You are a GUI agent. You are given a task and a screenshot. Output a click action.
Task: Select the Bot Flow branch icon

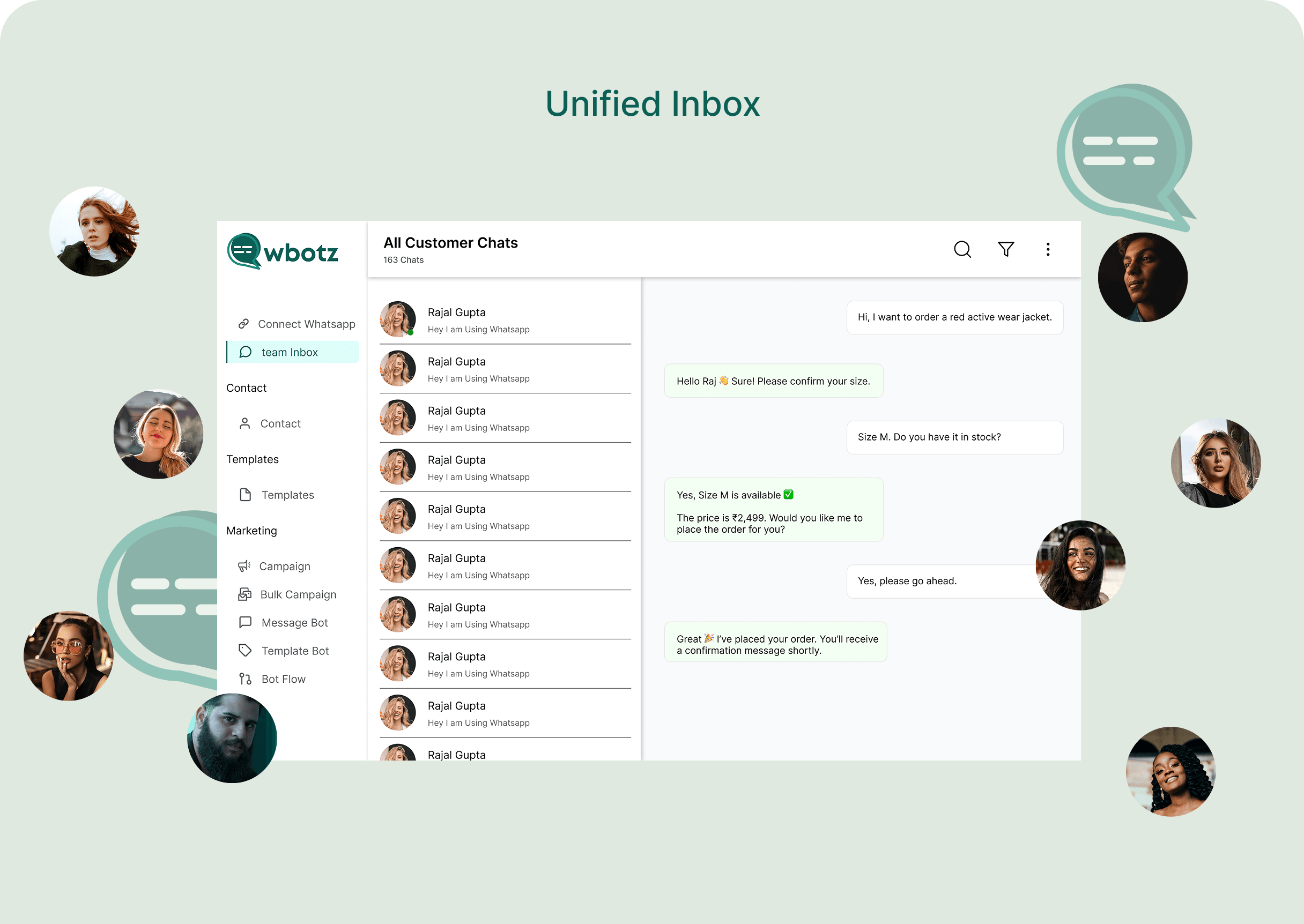coord(246,679)
